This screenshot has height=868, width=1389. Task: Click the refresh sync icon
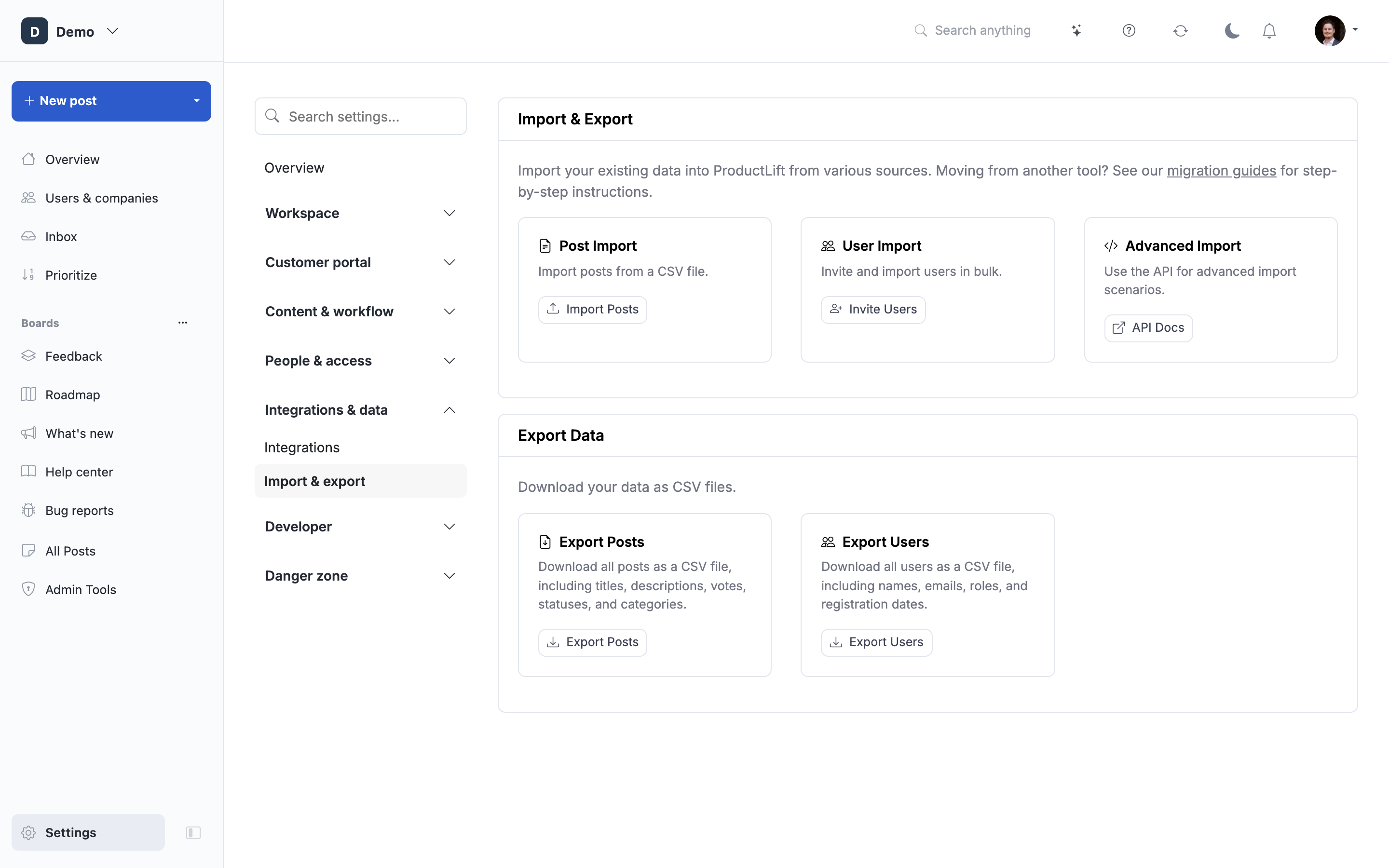click(x=1180, y=30)
